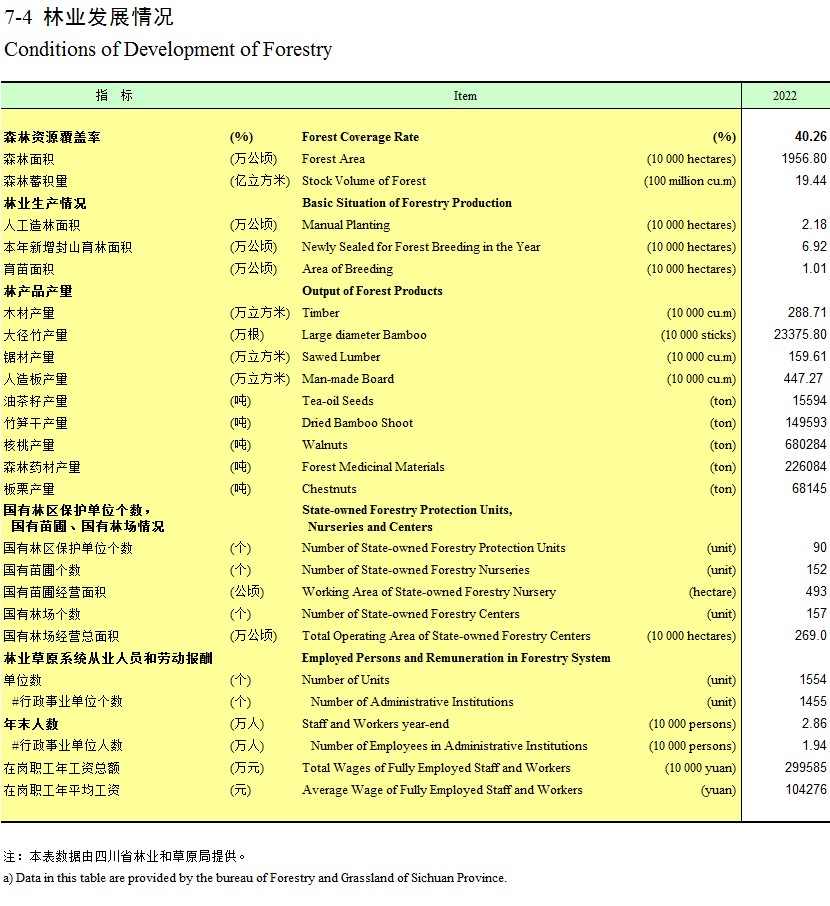
Task: Click the value 1.94 for administrative employees
Action: 814,745
